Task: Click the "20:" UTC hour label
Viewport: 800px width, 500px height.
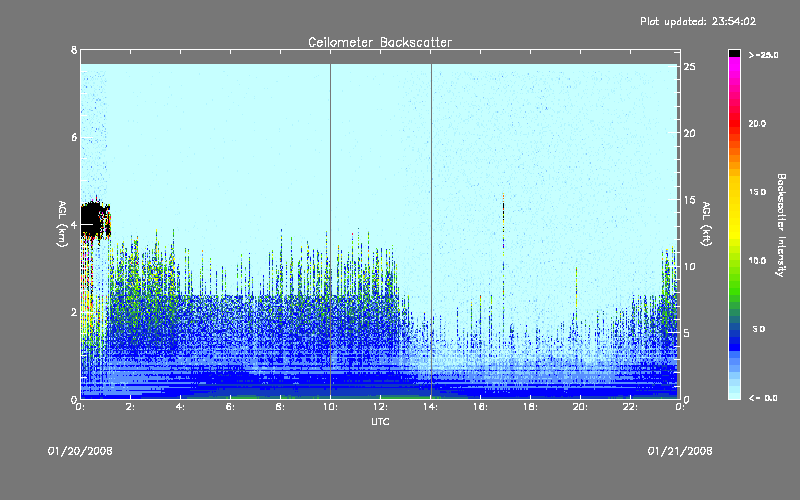Action: 580,407
